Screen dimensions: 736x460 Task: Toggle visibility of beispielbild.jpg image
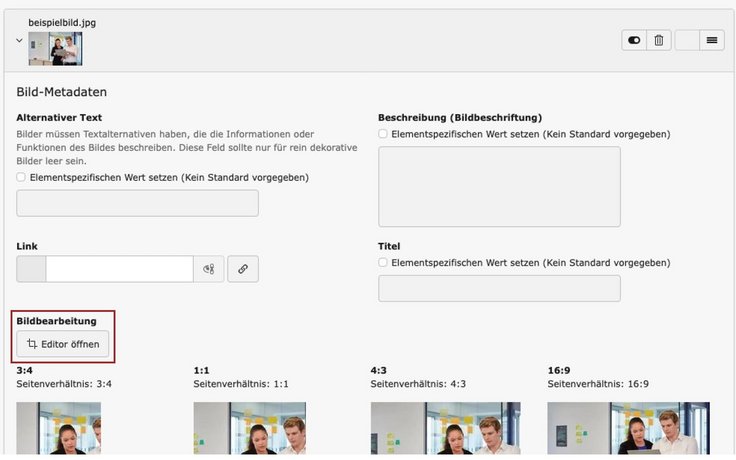click(x=634, y=40)
